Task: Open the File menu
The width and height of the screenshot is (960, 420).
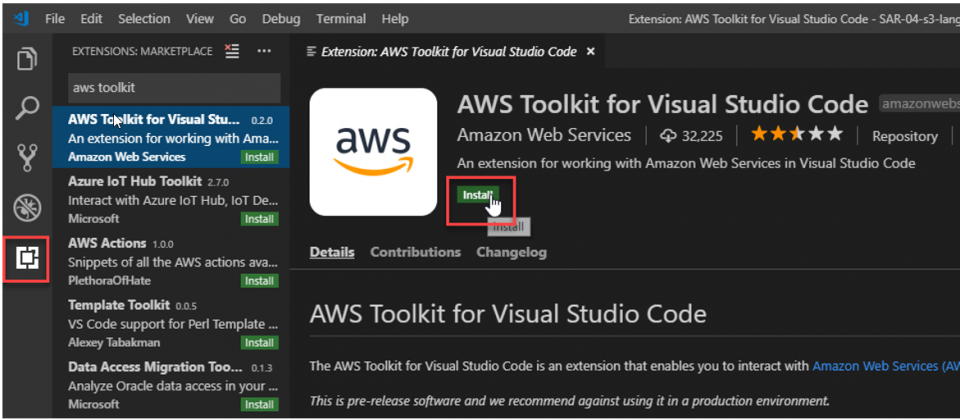Action: [54, 19]
